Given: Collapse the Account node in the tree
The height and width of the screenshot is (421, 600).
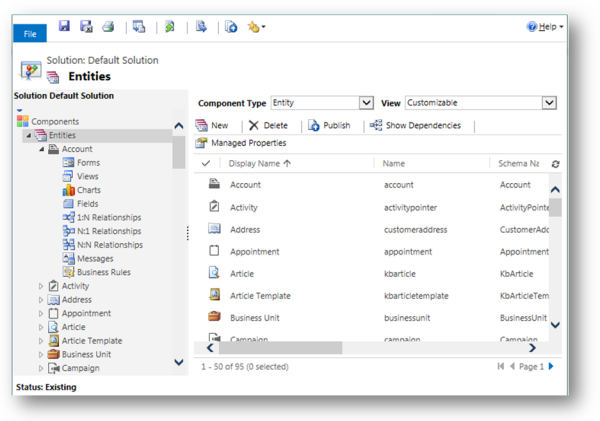Looking at the screenshot, I should point(41,149).
